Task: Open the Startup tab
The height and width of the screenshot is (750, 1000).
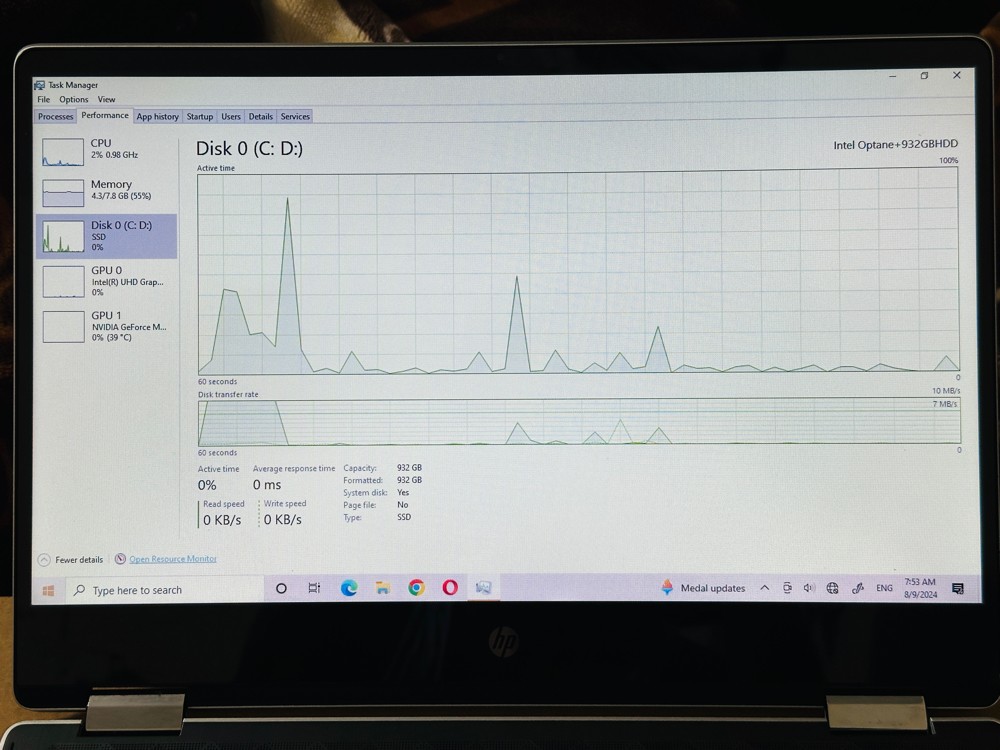Action: [x=200, y=117]
